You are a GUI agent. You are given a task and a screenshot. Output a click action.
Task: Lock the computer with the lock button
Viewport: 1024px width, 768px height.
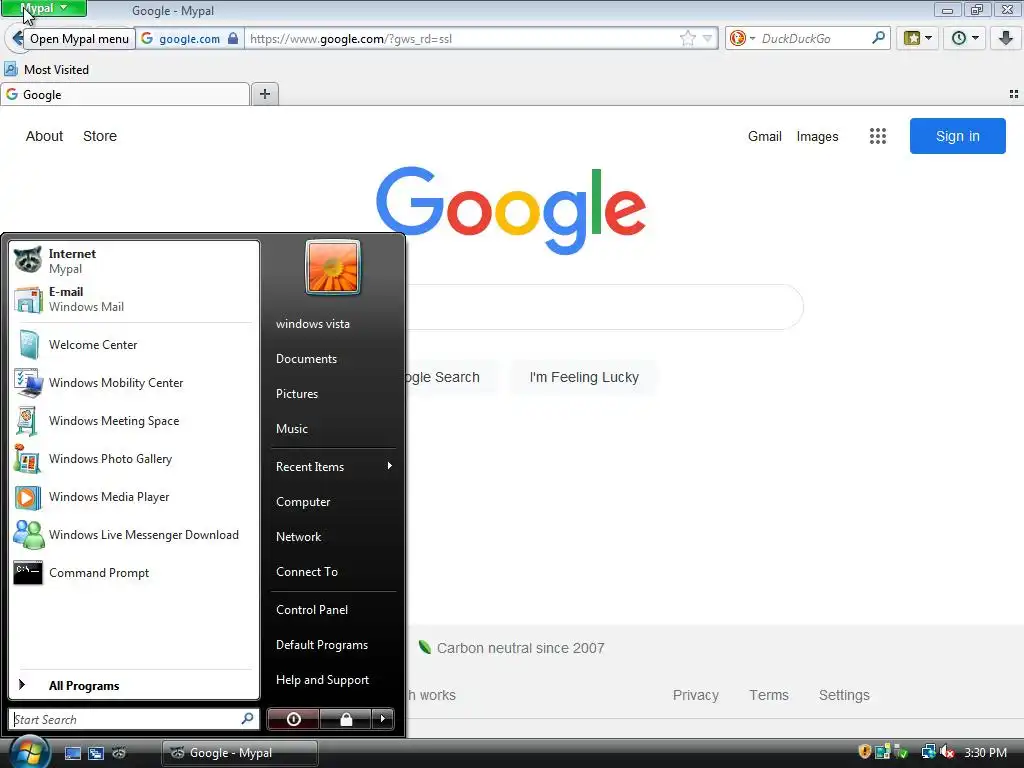346,719
